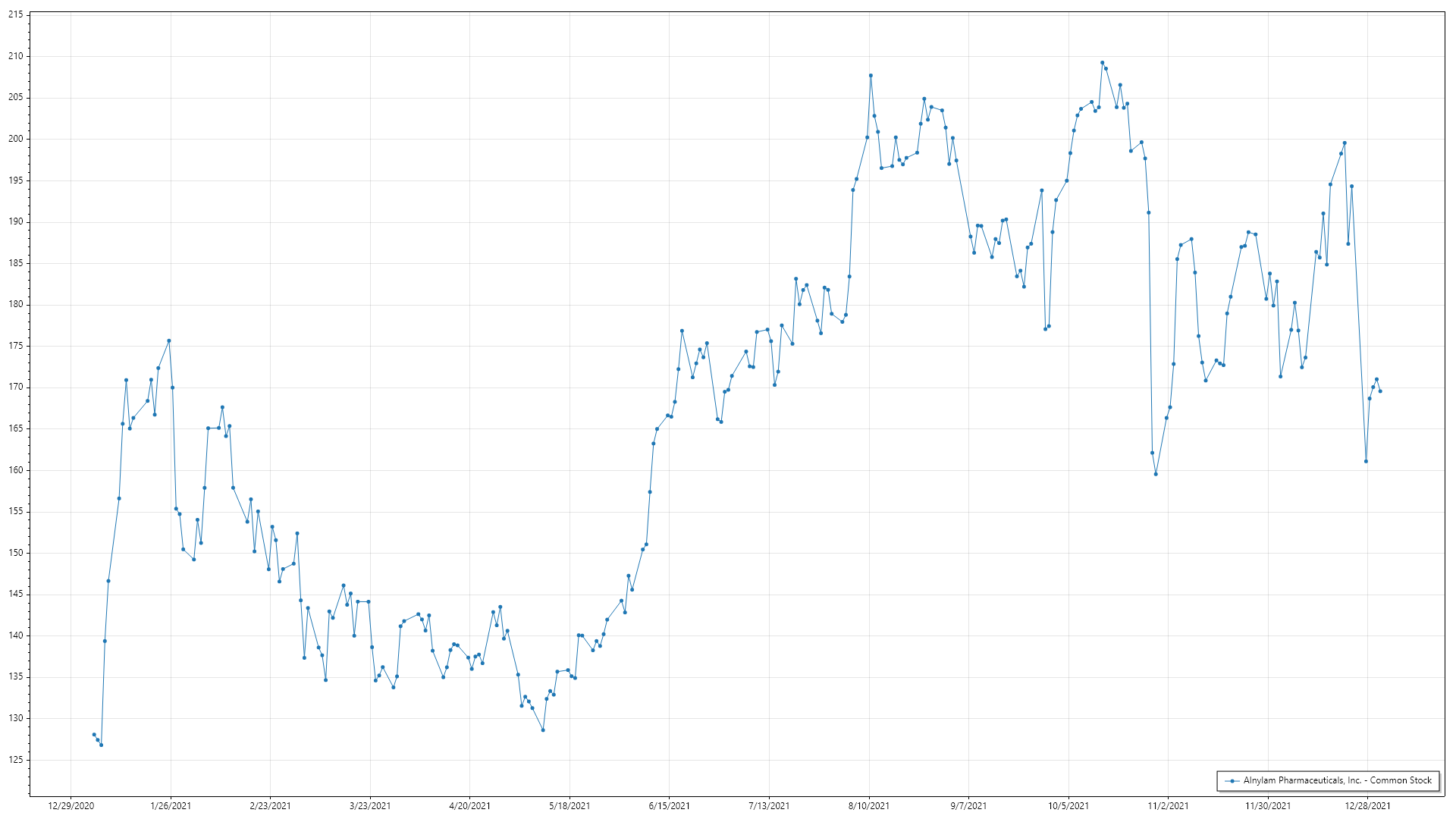Click the 8/10/2021 x-axis date label
1456x819 pixels.
coord(869,805)
